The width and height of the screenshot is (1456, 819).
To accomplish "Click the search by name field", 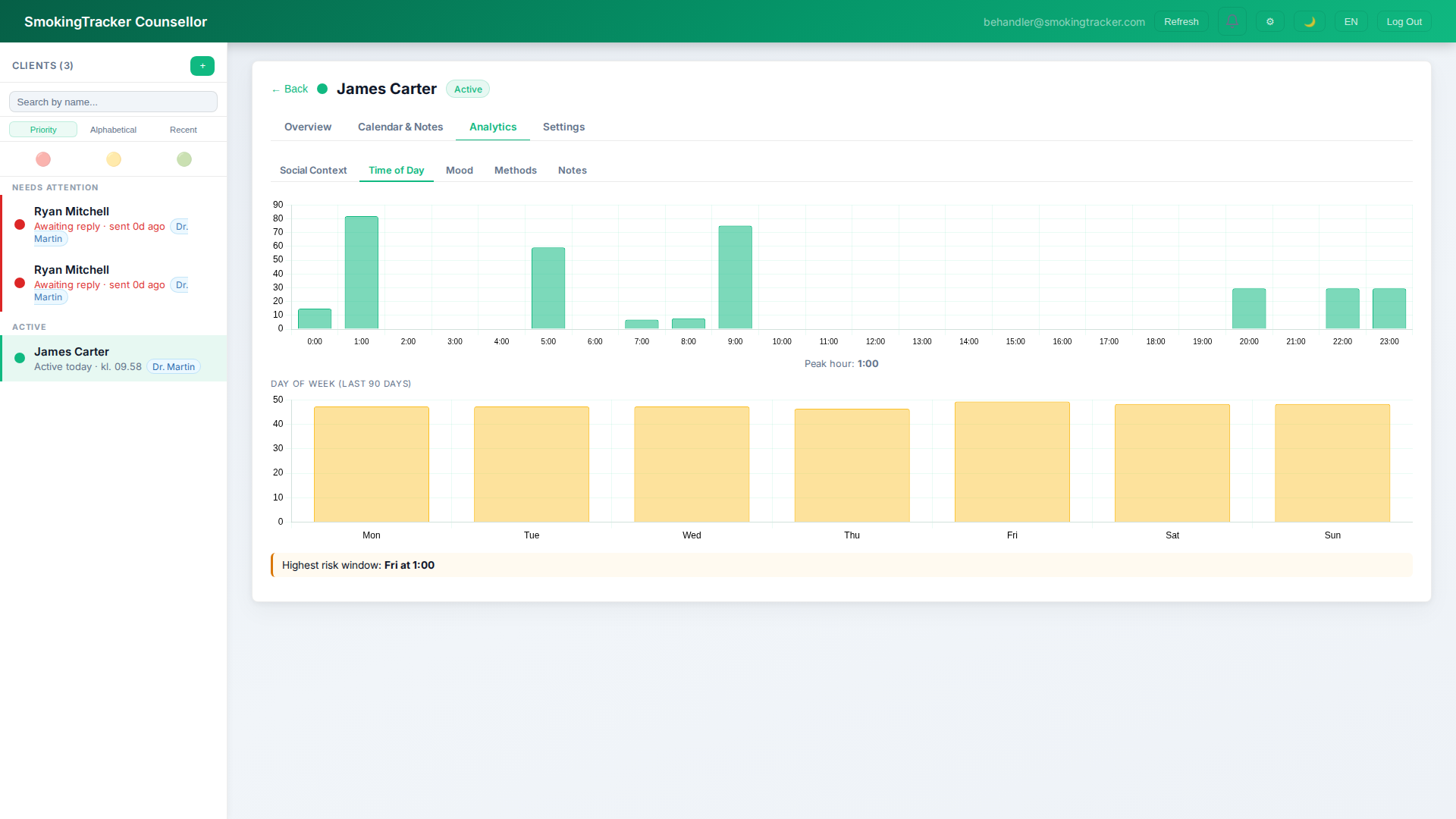I will pos(113,102).
